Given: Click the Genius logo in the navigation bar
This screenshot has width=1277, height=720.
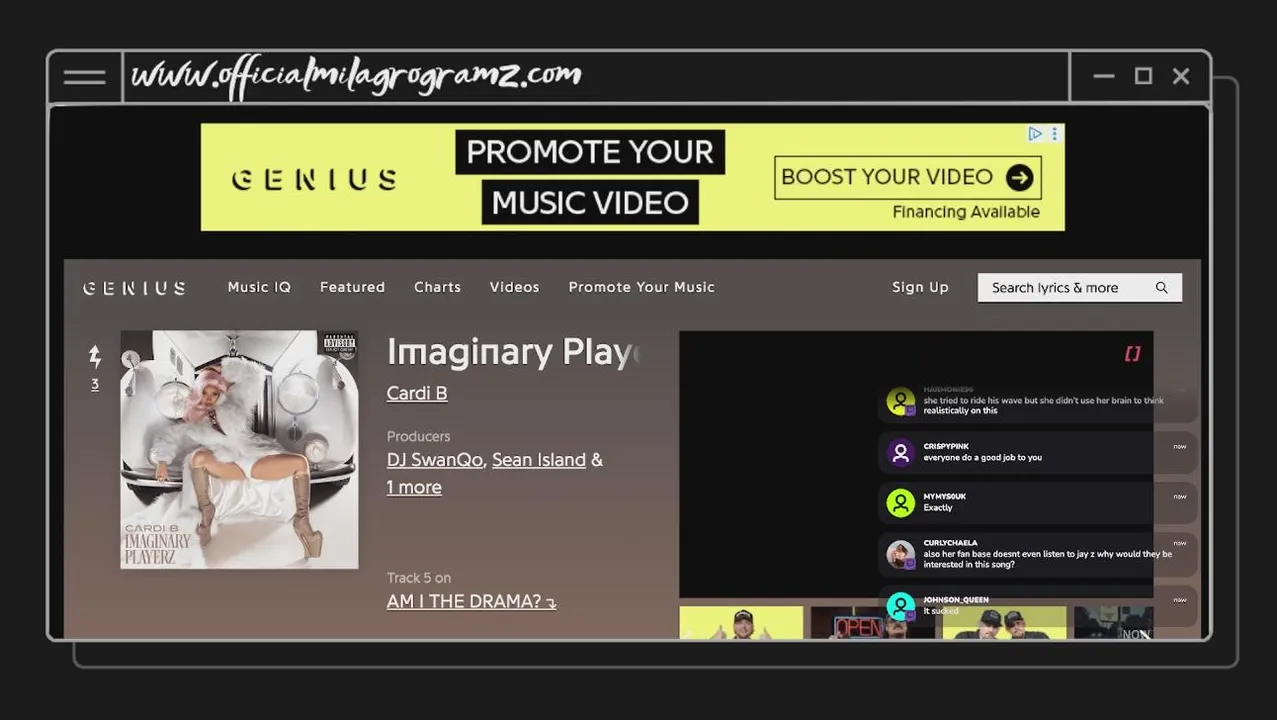Looking at the screenshot, I should [x=134, y=288].
